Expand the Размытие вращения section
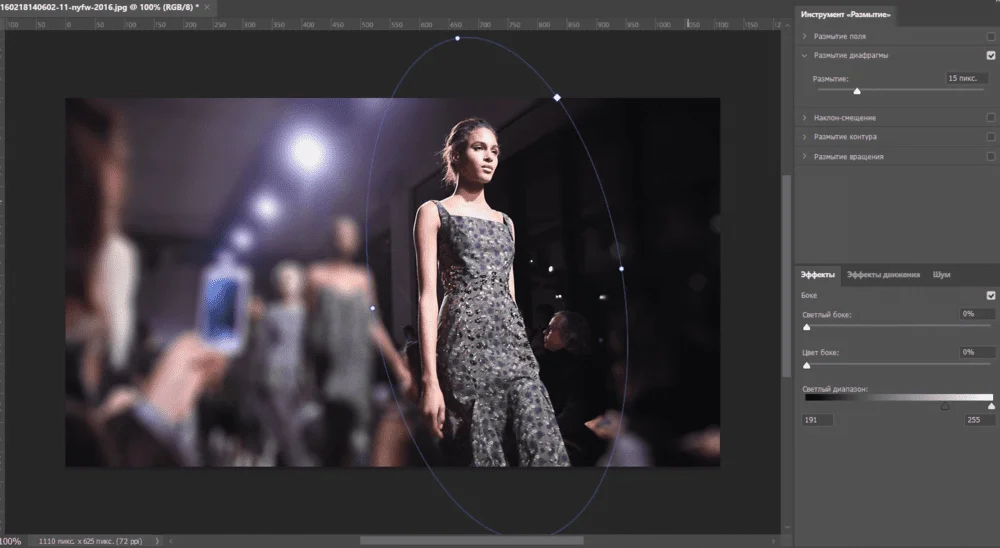The width and height of the screenshot is (1000, 548). point(805,157)
